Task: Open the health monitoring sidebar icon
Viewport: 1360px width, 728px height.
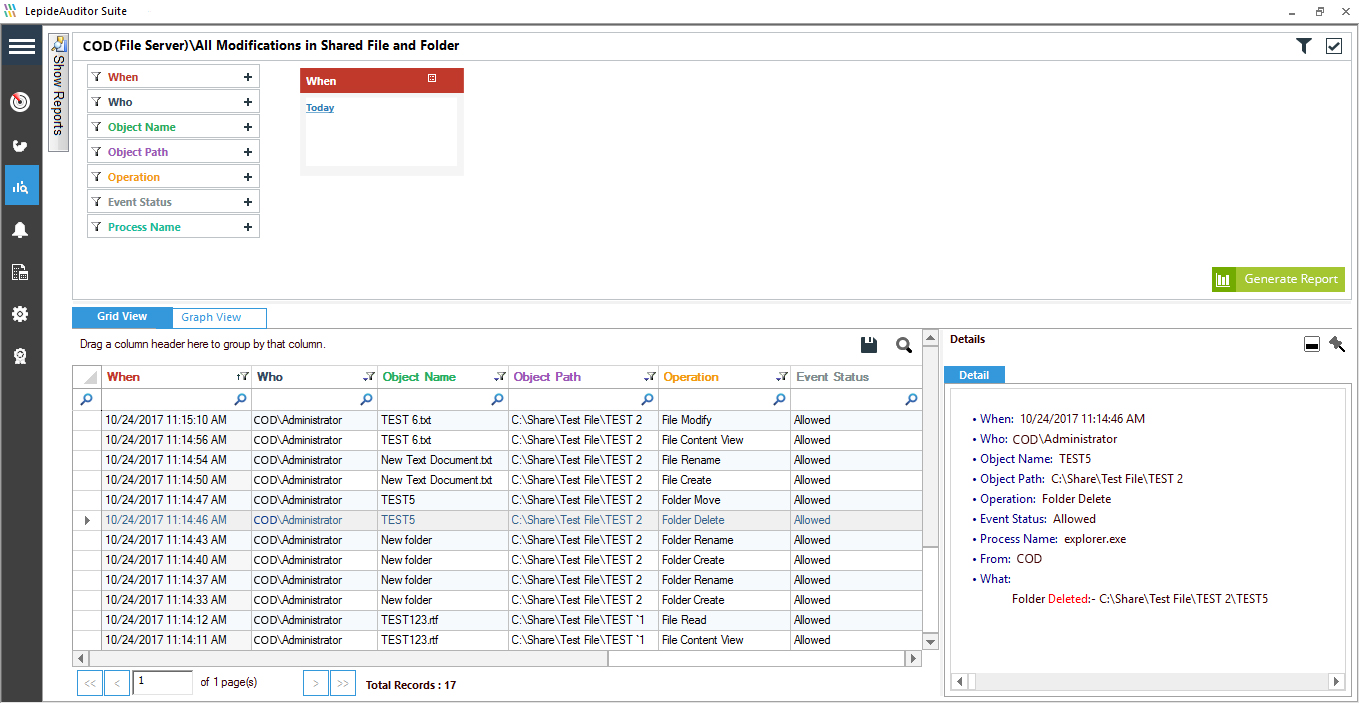Action: 20,145
